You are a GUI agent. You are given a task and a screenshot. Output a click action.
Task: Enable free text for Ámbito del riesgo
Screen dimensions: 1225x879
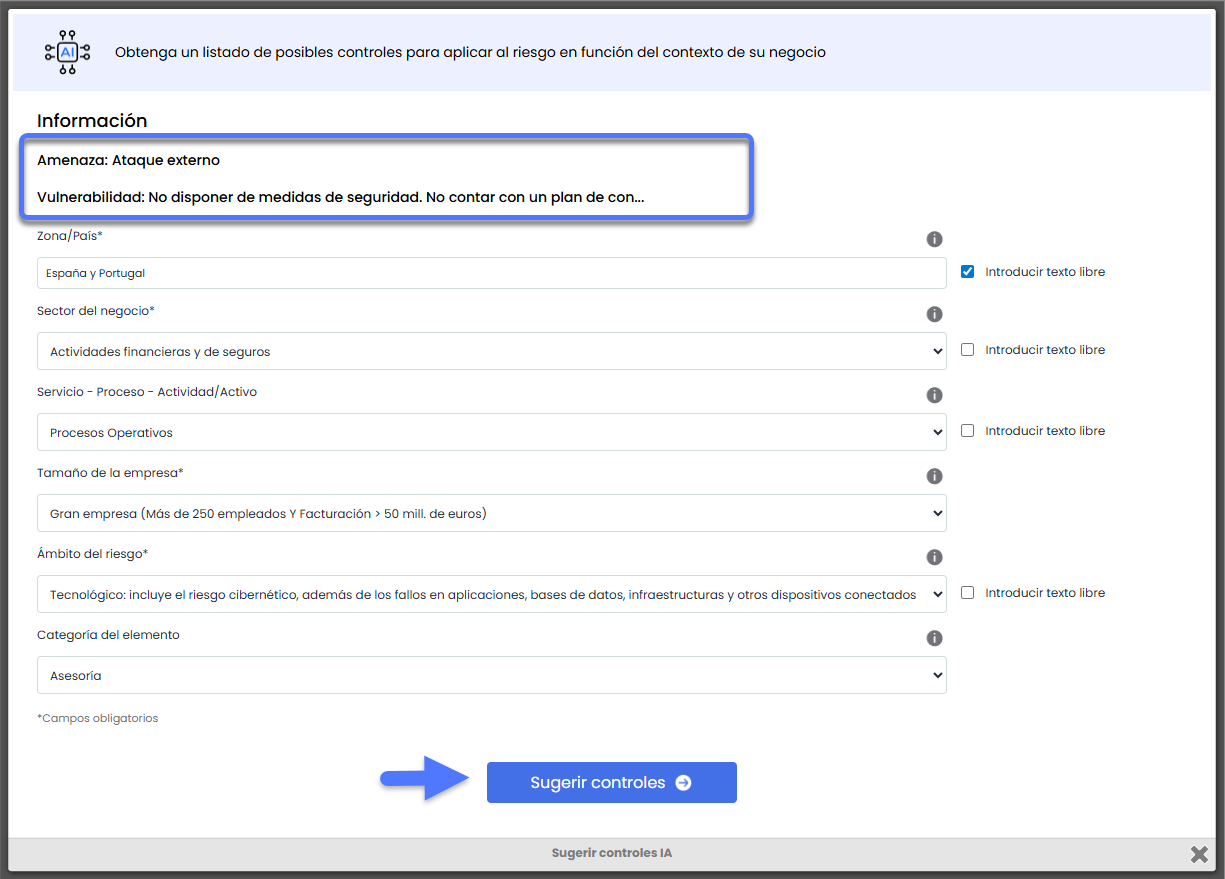pos(967,593)
